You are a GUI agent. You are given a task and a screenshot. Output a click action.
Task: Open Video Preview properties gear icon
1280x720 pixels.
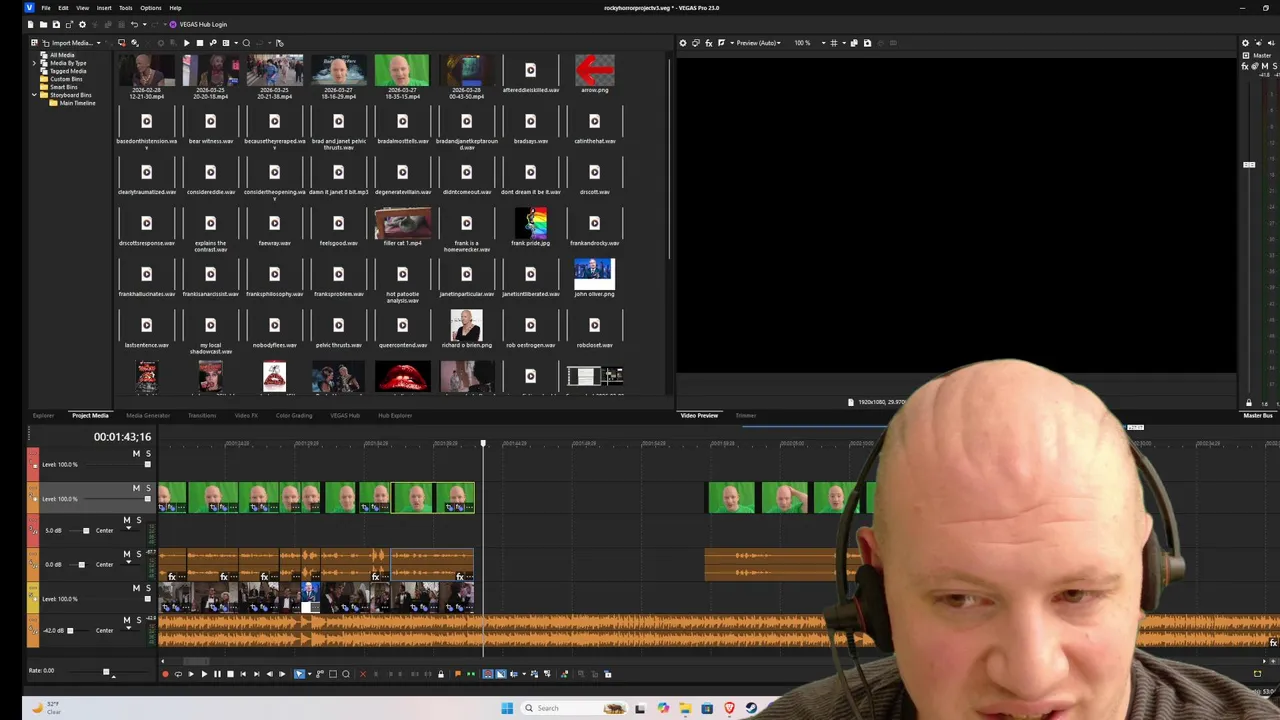pyautogui.click(x=683, y=43)
